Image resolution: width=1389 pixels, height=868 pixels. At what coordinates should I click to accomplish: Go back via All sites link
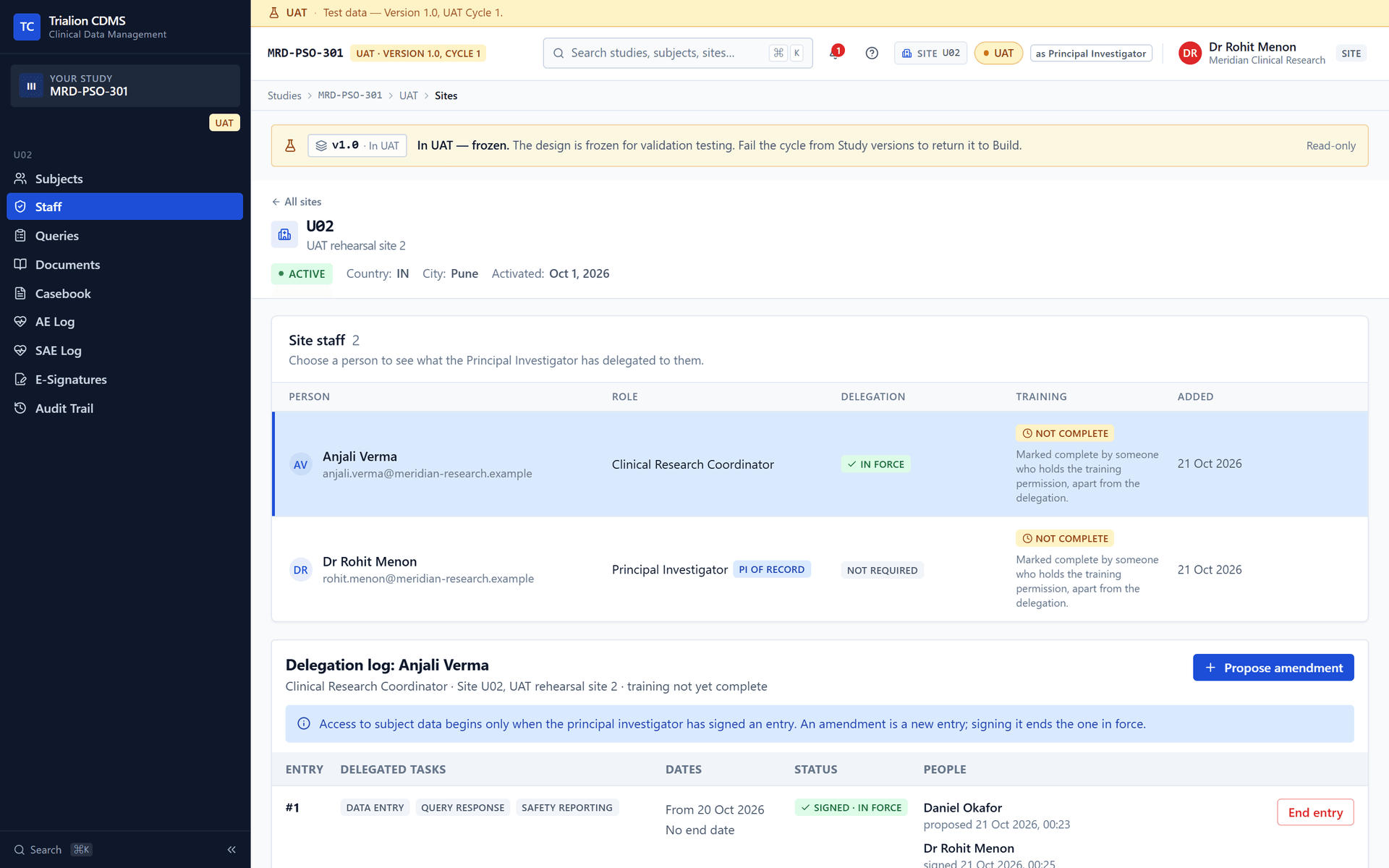coord(297,202)
